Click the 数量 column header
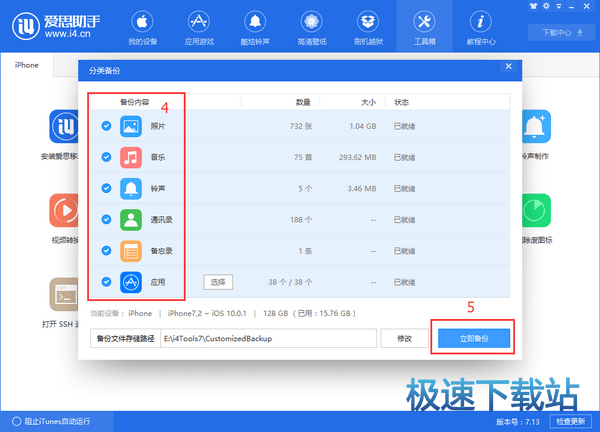Screen dimensions: 600x432 pos(303,102)
